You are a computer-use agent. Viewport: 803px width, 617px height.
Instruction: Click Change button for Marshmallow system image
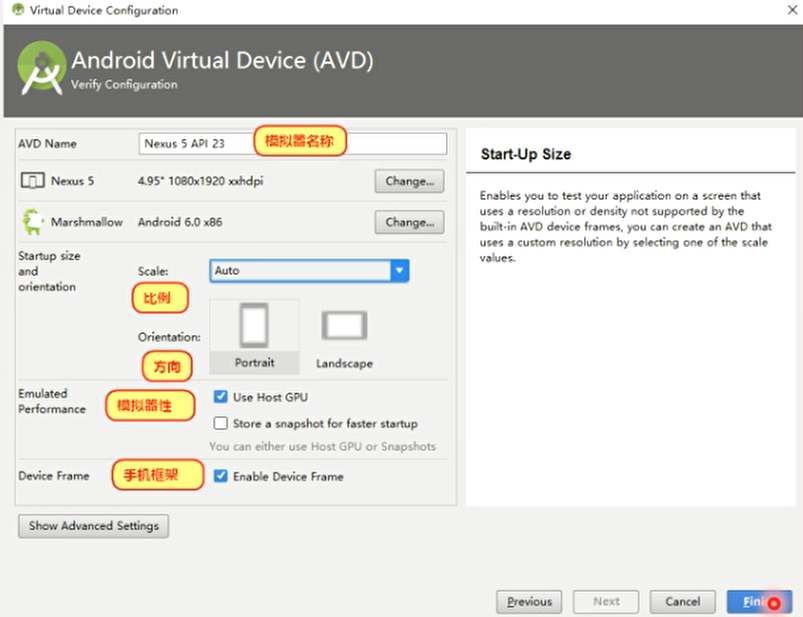(x=409, y=222)
